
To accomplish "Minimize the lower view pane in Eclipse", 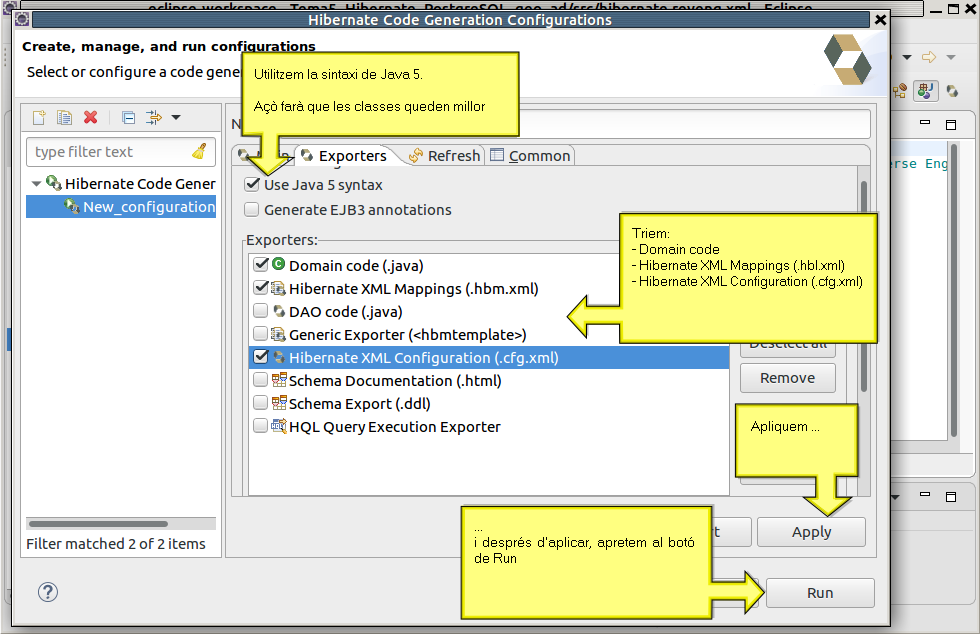I will (x=925, y=495).
